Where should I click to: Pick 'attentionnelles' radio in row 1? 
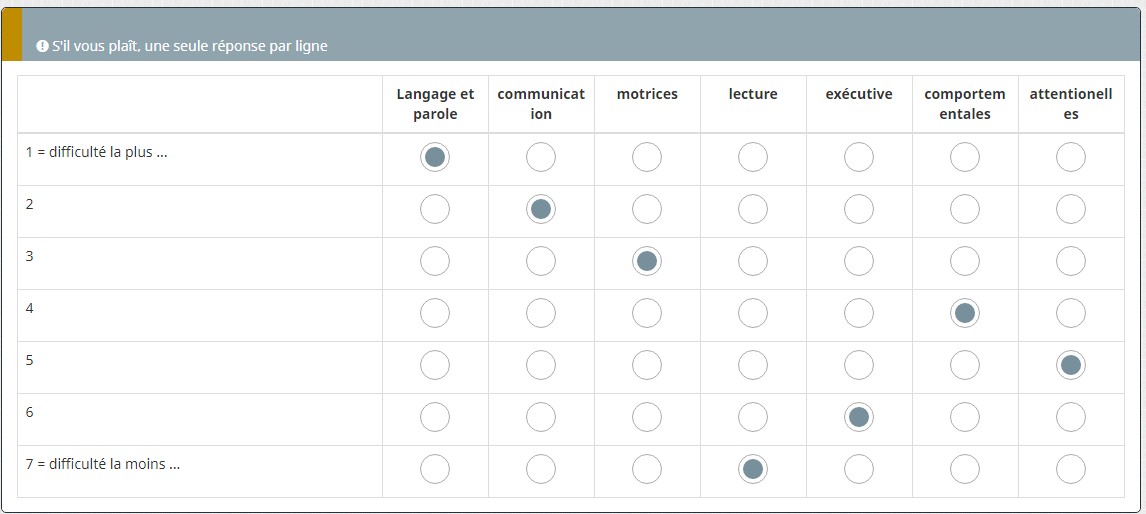coord(1071,157)
